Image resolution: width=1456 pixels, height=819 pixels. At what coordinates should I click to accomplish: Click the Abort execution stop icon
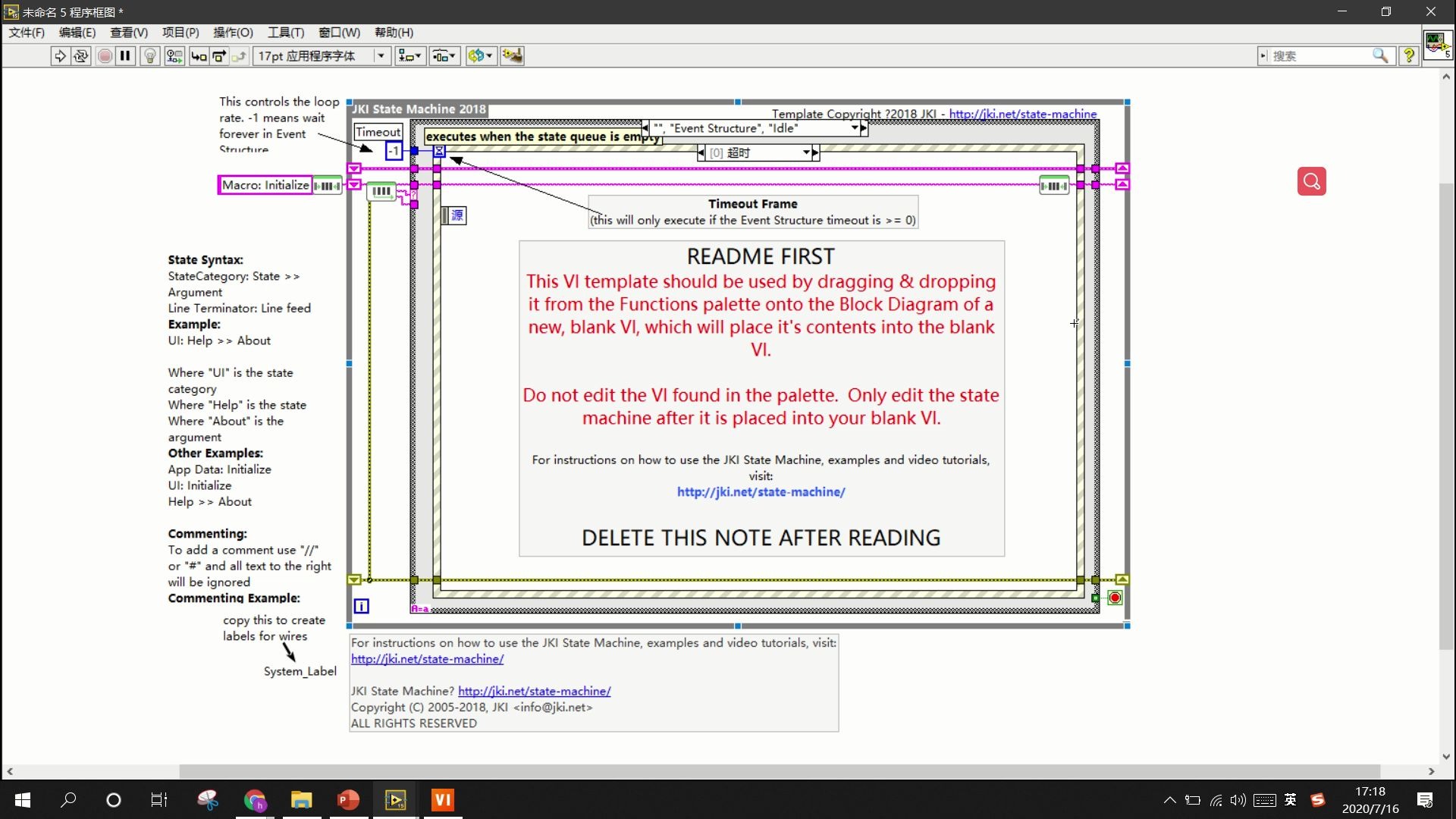pos(105,55)
